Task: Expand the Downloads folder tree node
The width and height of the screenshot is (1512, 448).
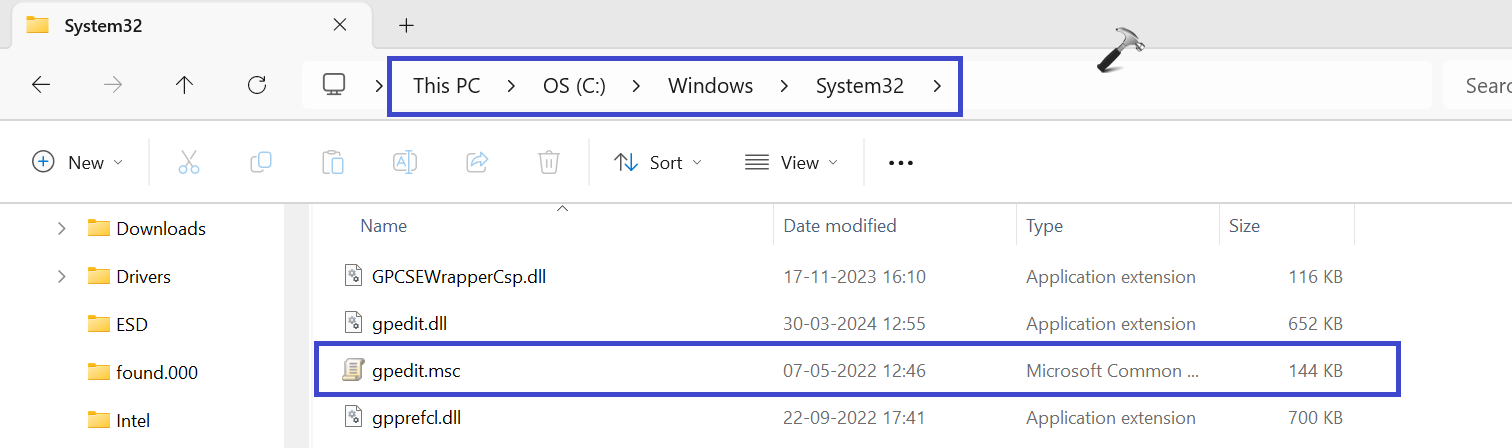Action: coord(62,229)
